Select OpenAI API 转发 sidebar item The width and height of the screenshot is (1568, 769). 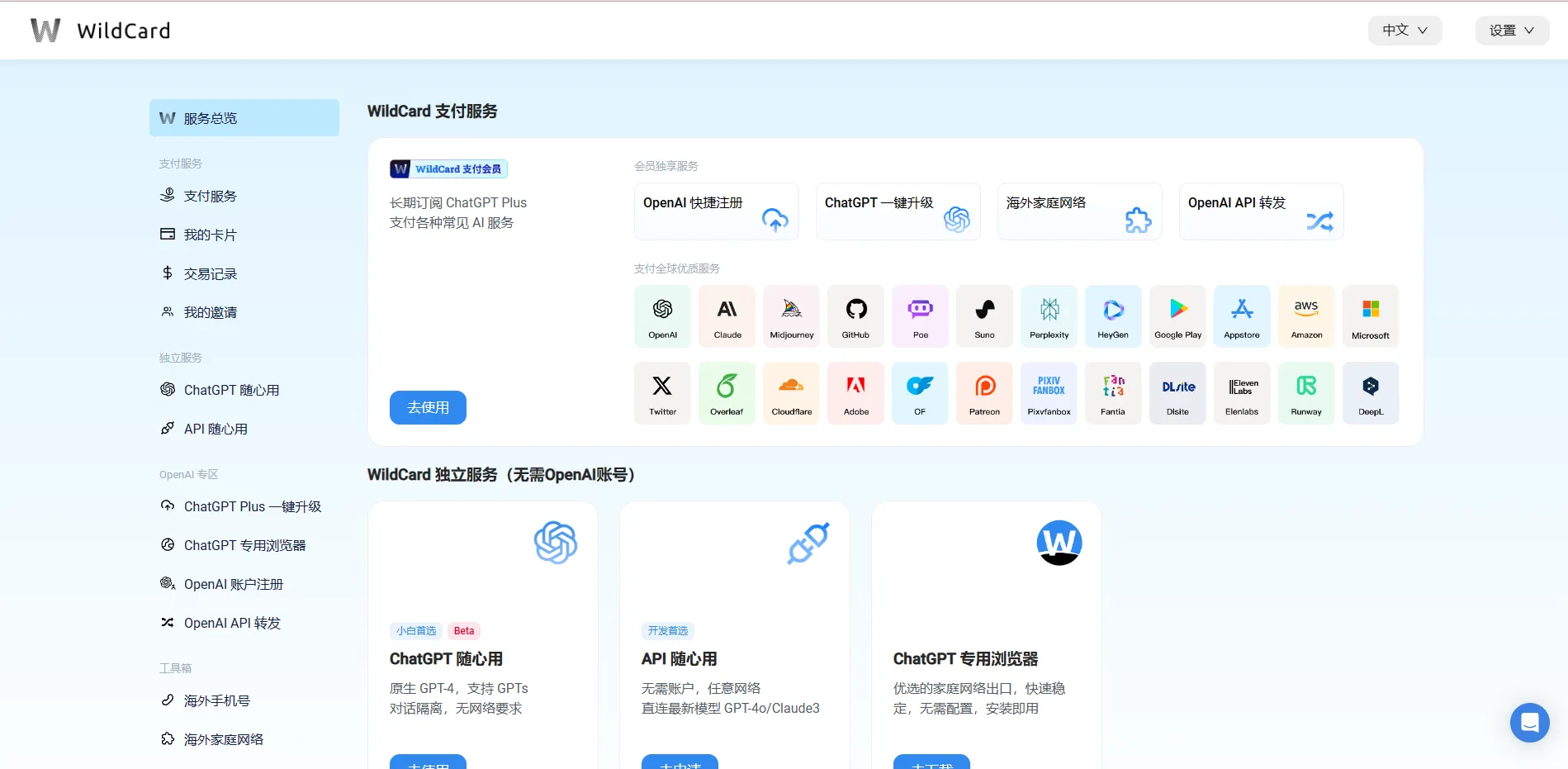pyautogui.click(x=244, y=623)
